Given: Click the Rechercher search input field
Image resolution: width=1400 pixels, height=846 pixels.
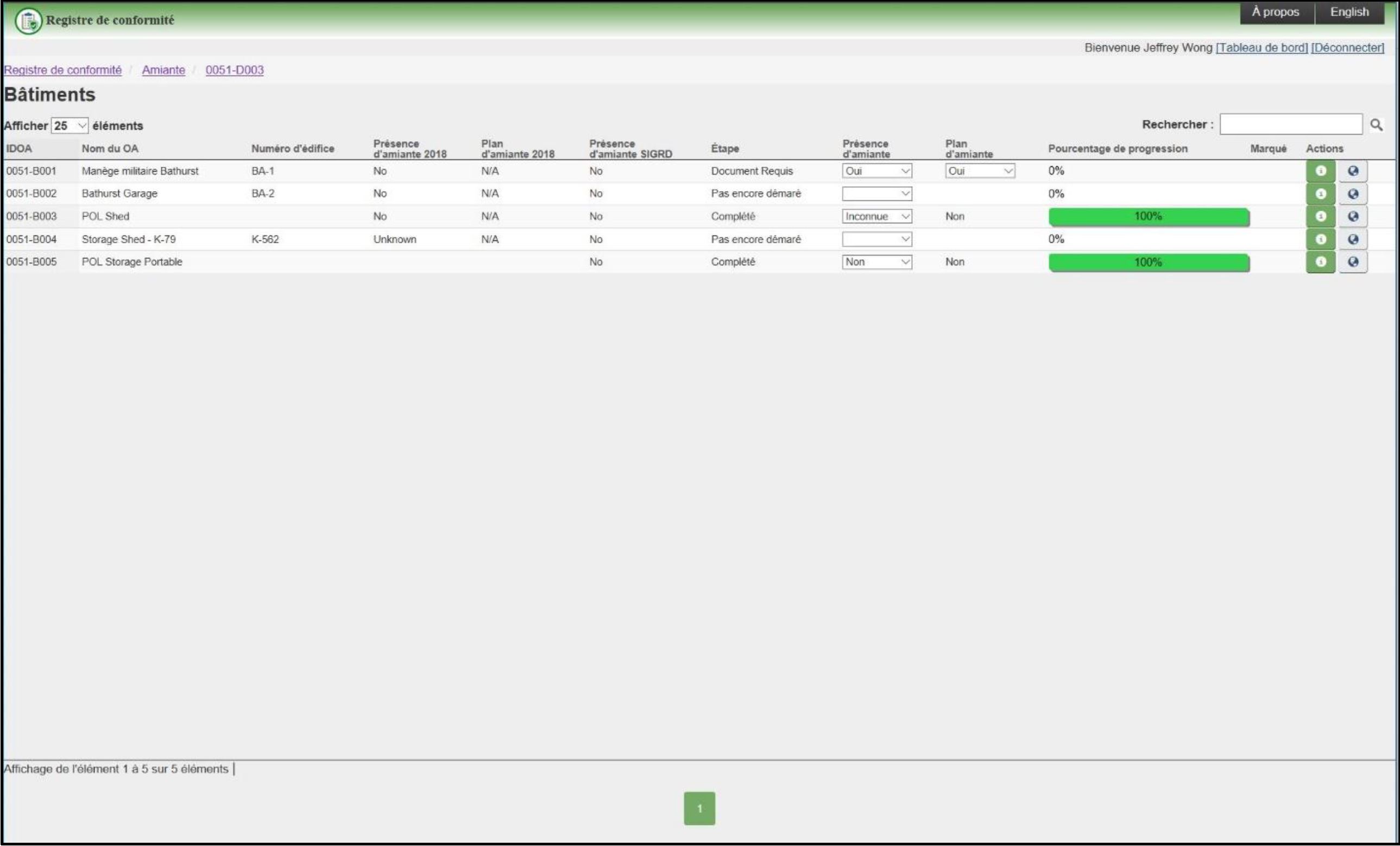Looking at the screenshot, I should click(x=1290, y=124).
